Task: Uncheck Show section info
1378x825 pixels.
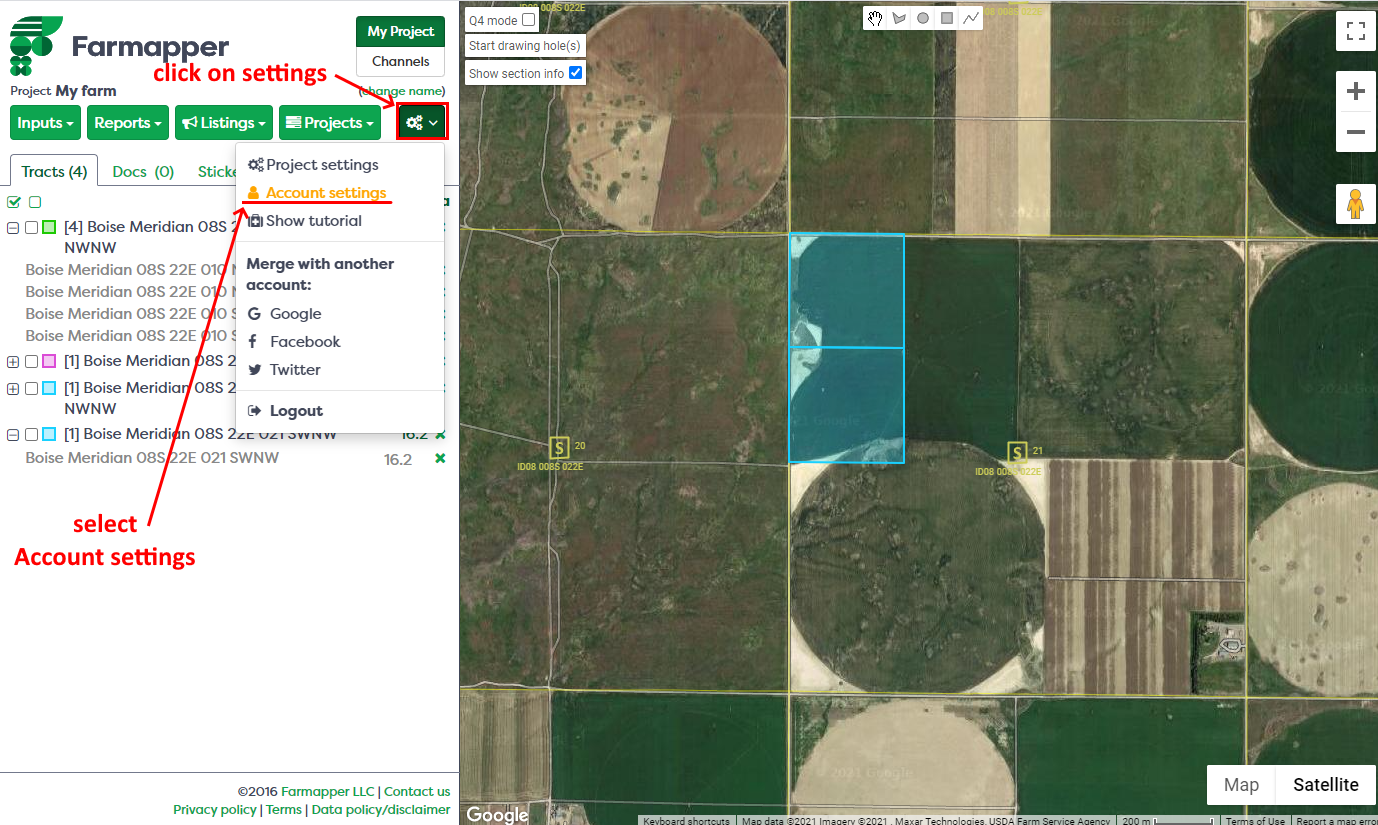Action: (x=575, y=73)
